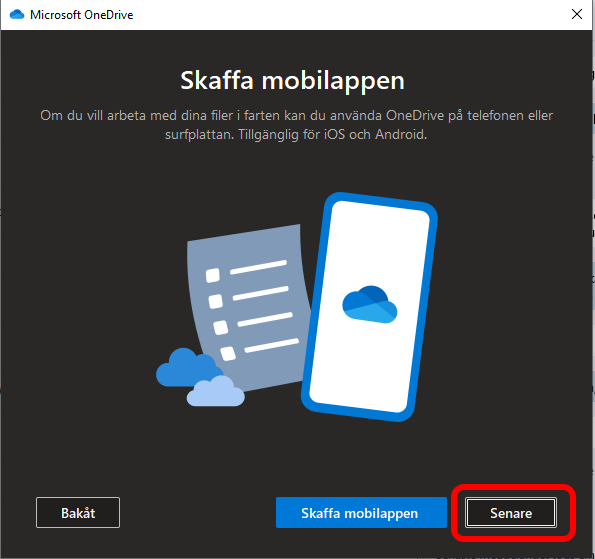Click the third white checkbox on the document
This screenshot has height=559, width=595.
point(220,327)
